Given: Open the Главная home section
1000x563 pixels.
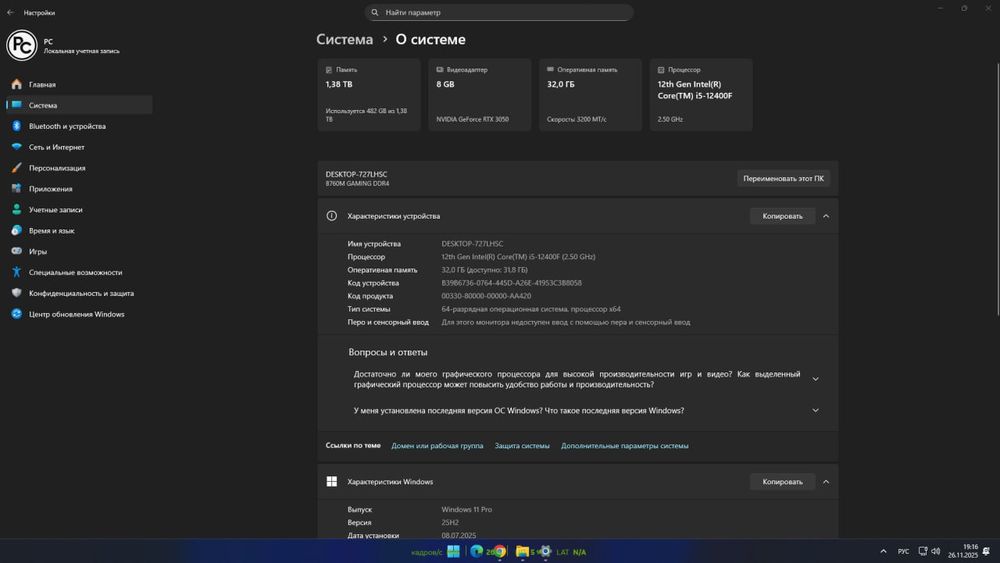Looking at the screenshot, I should [79, 84].
